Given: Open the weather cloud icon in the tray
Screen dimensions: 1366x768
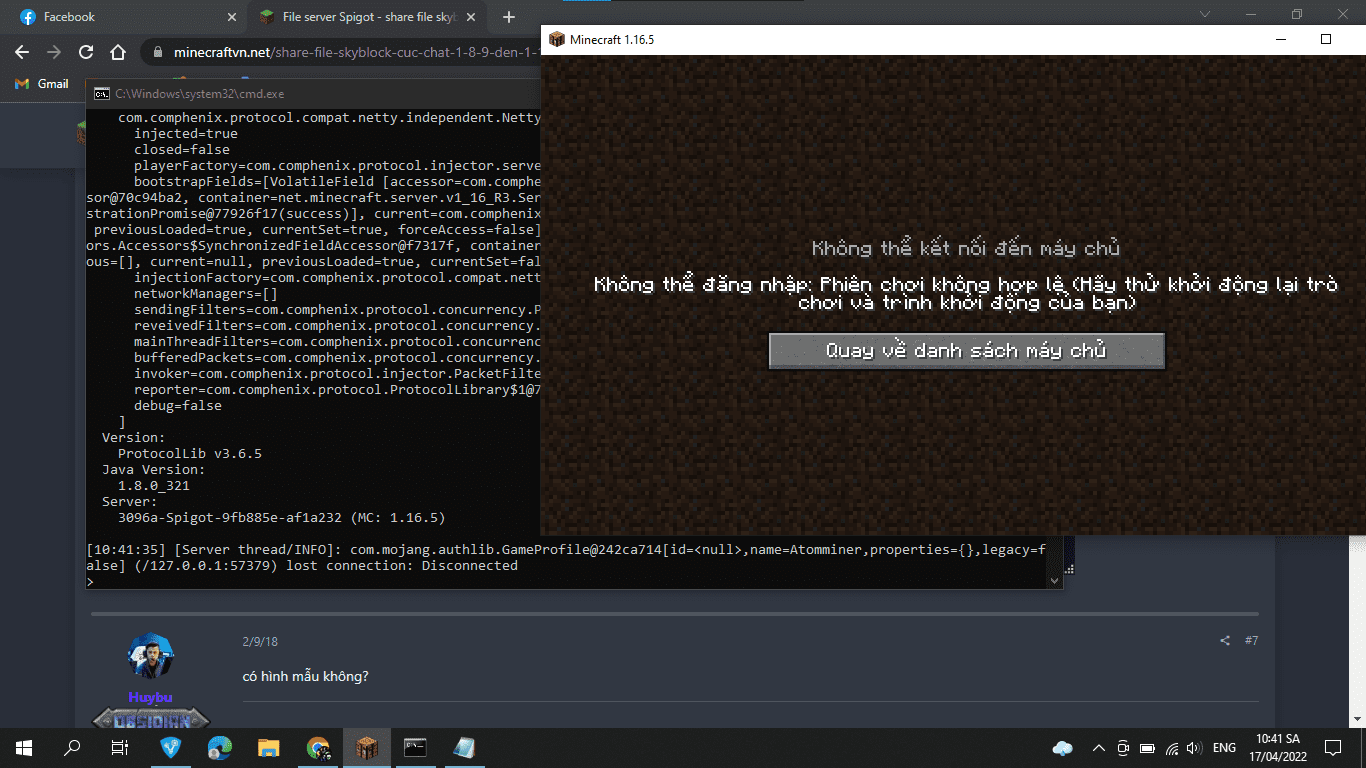Looking at the screenshot, I should tap(1063, 748).
